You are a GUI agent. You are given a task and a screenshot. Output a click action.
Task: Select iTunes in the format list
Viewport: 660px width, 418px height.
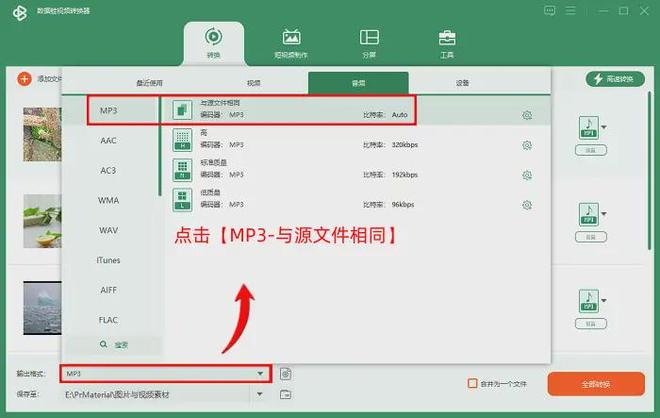point(108,260)
